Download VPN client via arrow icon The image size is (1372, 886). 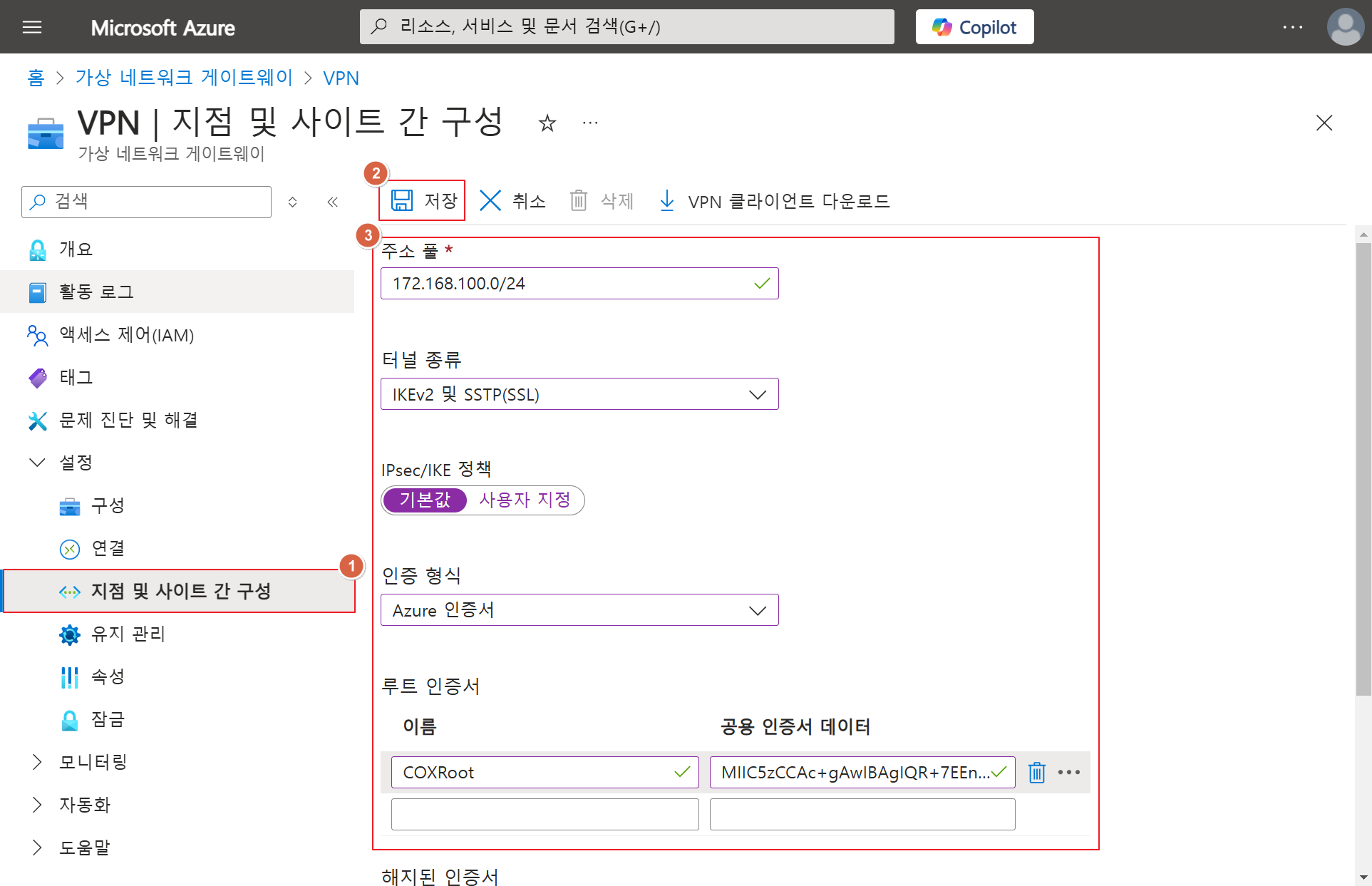click(x=667, y=200)
